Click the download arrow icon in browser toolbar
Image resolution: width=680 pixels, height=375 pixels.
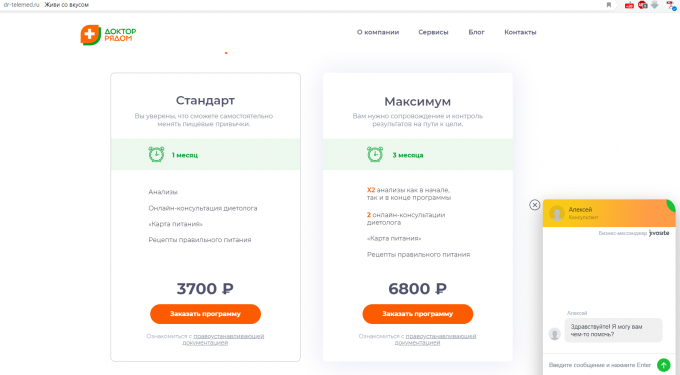[654, 5]
